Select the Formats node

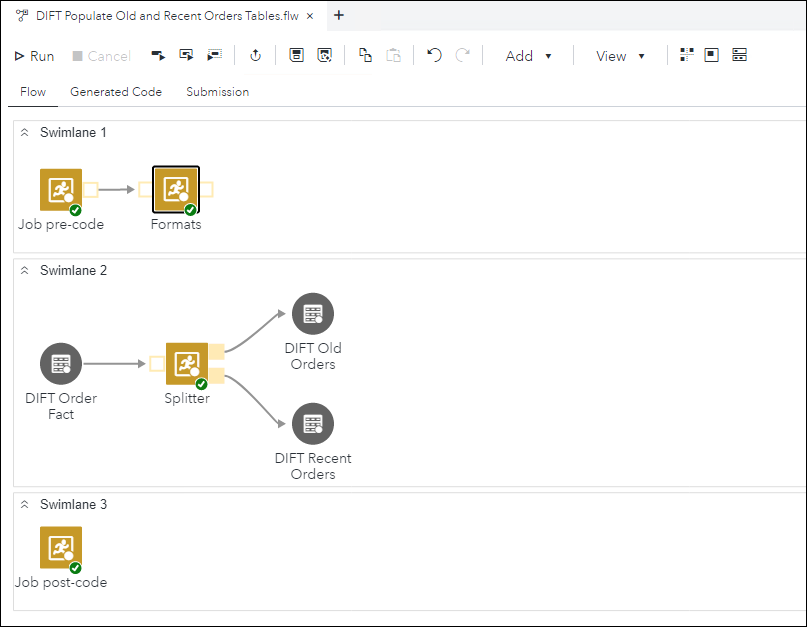176,189
